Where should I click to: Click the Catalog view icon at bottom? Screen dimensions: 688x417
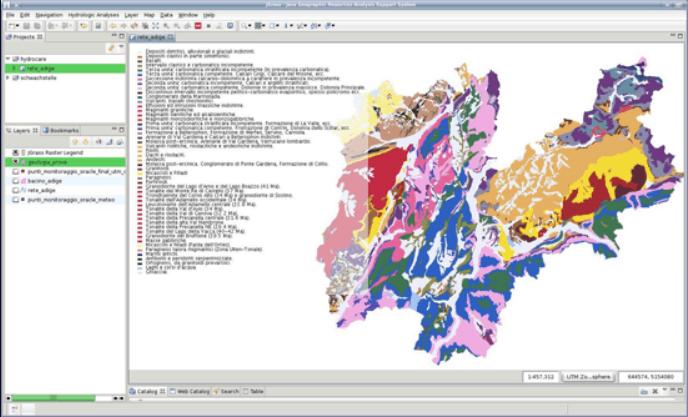coord(133,391)
